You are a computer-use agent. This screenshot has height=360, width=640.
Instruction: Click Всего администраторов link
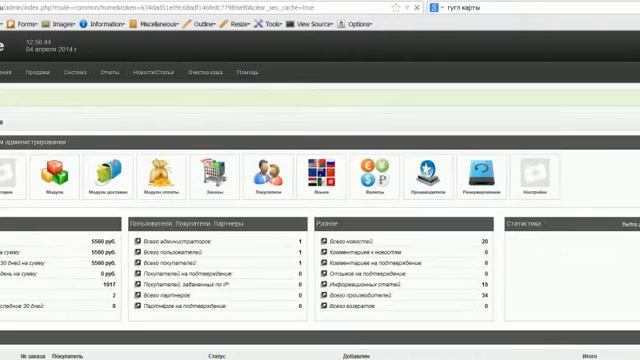(177, 242)
